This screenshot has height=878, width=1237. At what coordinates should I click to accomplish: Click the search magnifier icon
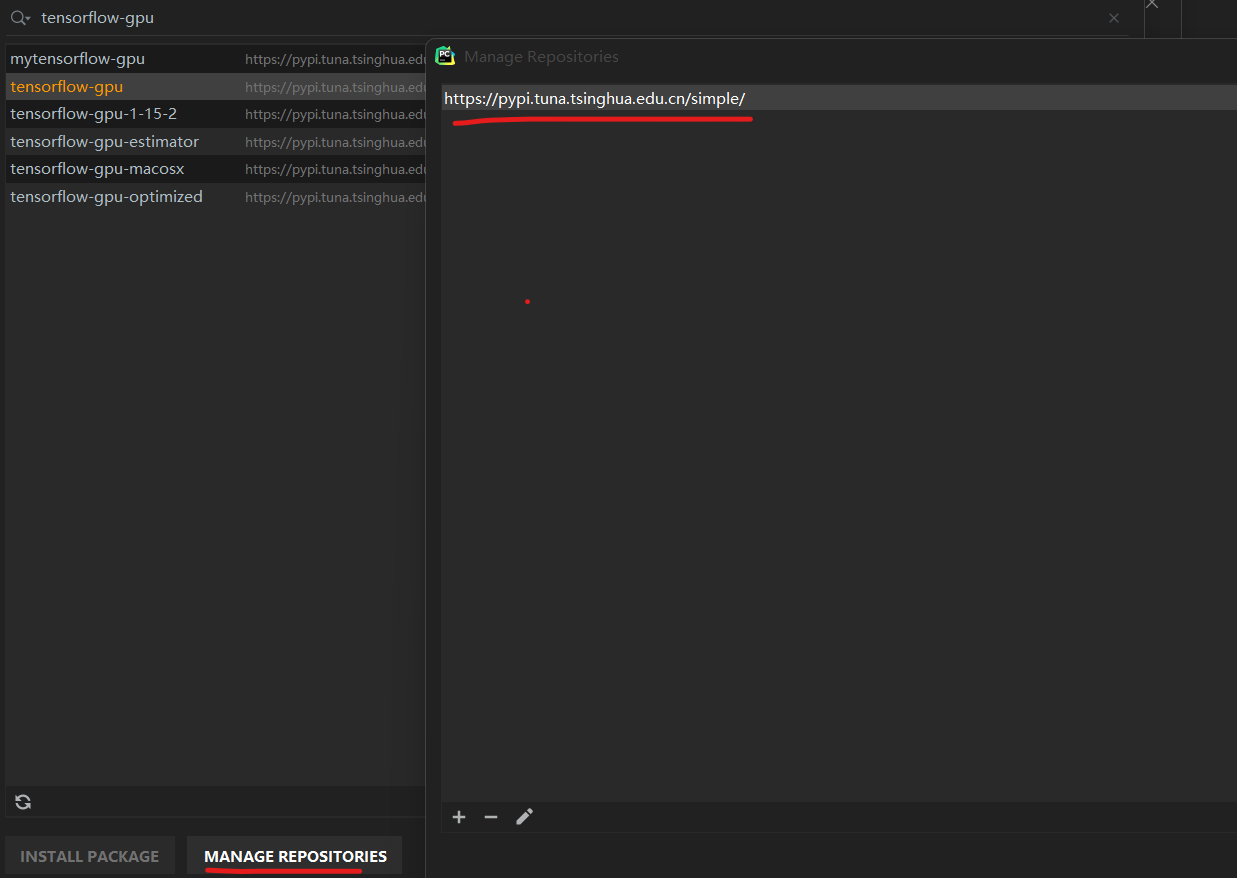(20, 18)
